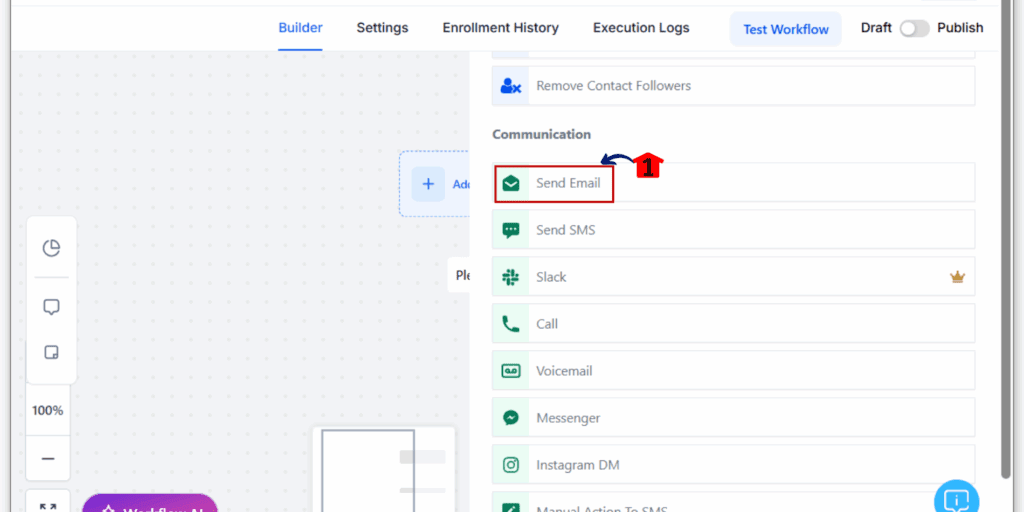Open the pie chart stats icon
Screen dimensions: 1024x512
[51, 249]
